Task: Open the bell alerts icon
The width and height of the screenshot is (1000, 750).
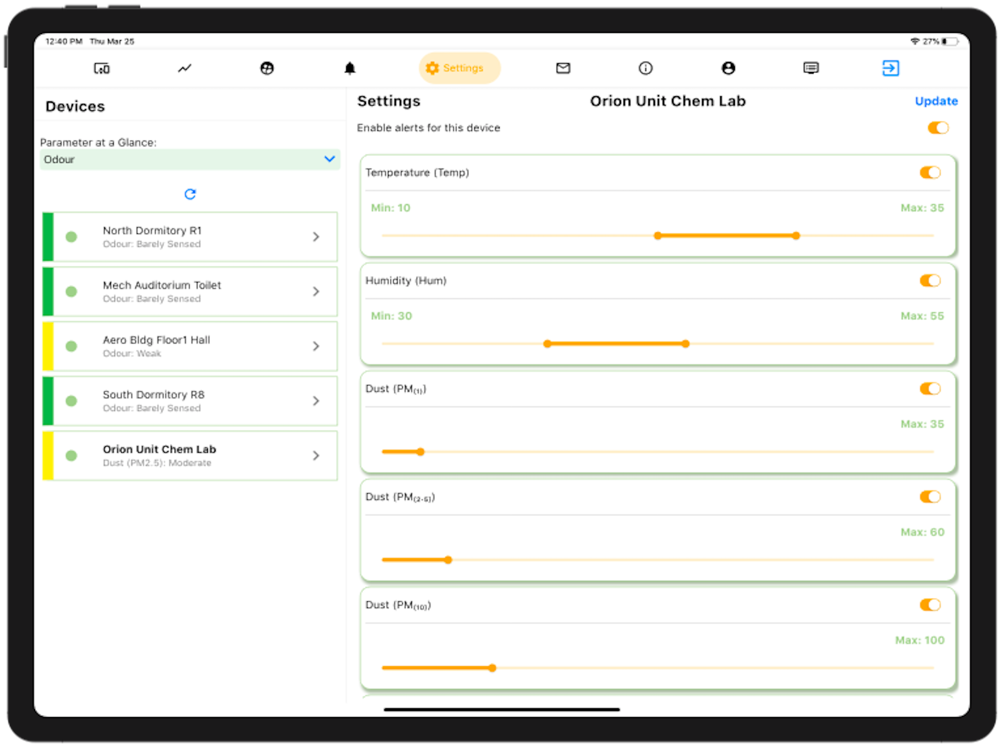Action: pos(349,68)
